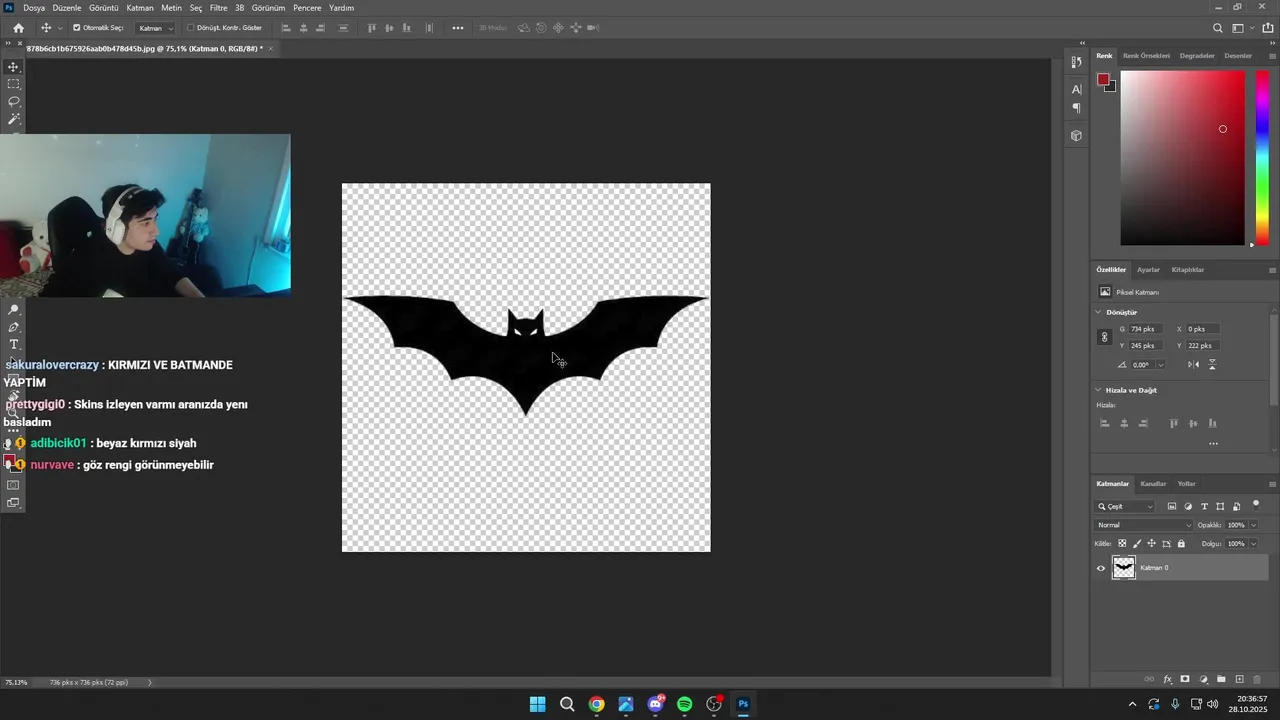Click the foreground color swatch in Renk panel
This screenshot has height=720, width=1280.
[x=1103, y=79]
